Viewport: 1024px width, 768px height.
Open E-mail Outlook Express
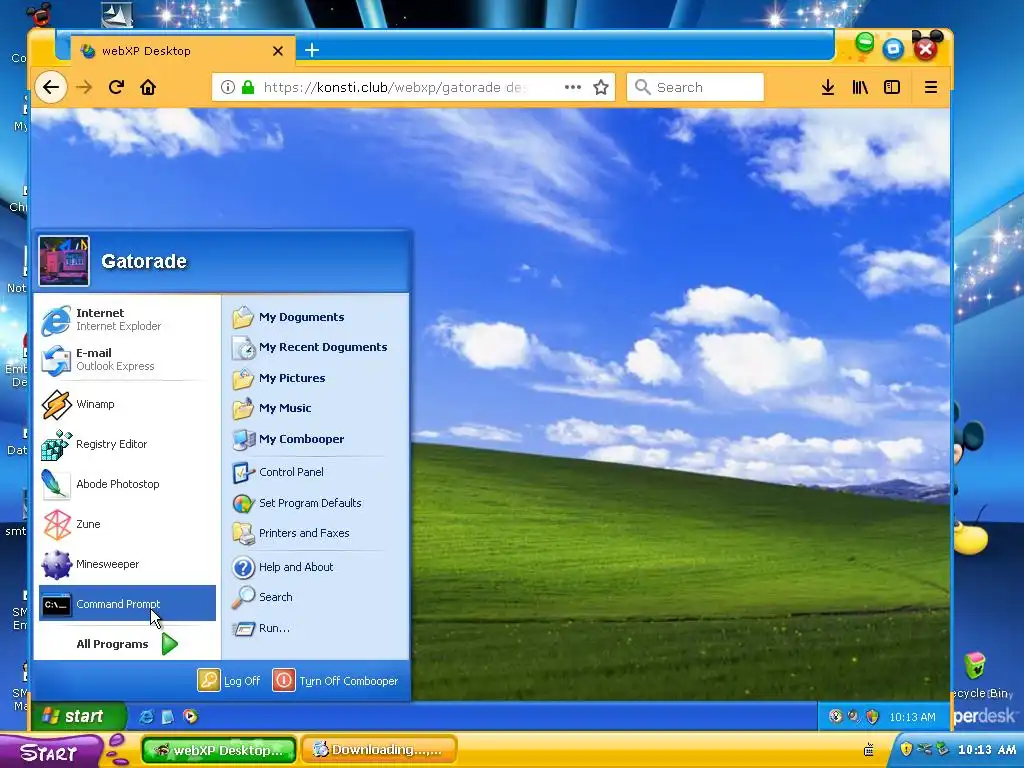[x=127, y=359]
